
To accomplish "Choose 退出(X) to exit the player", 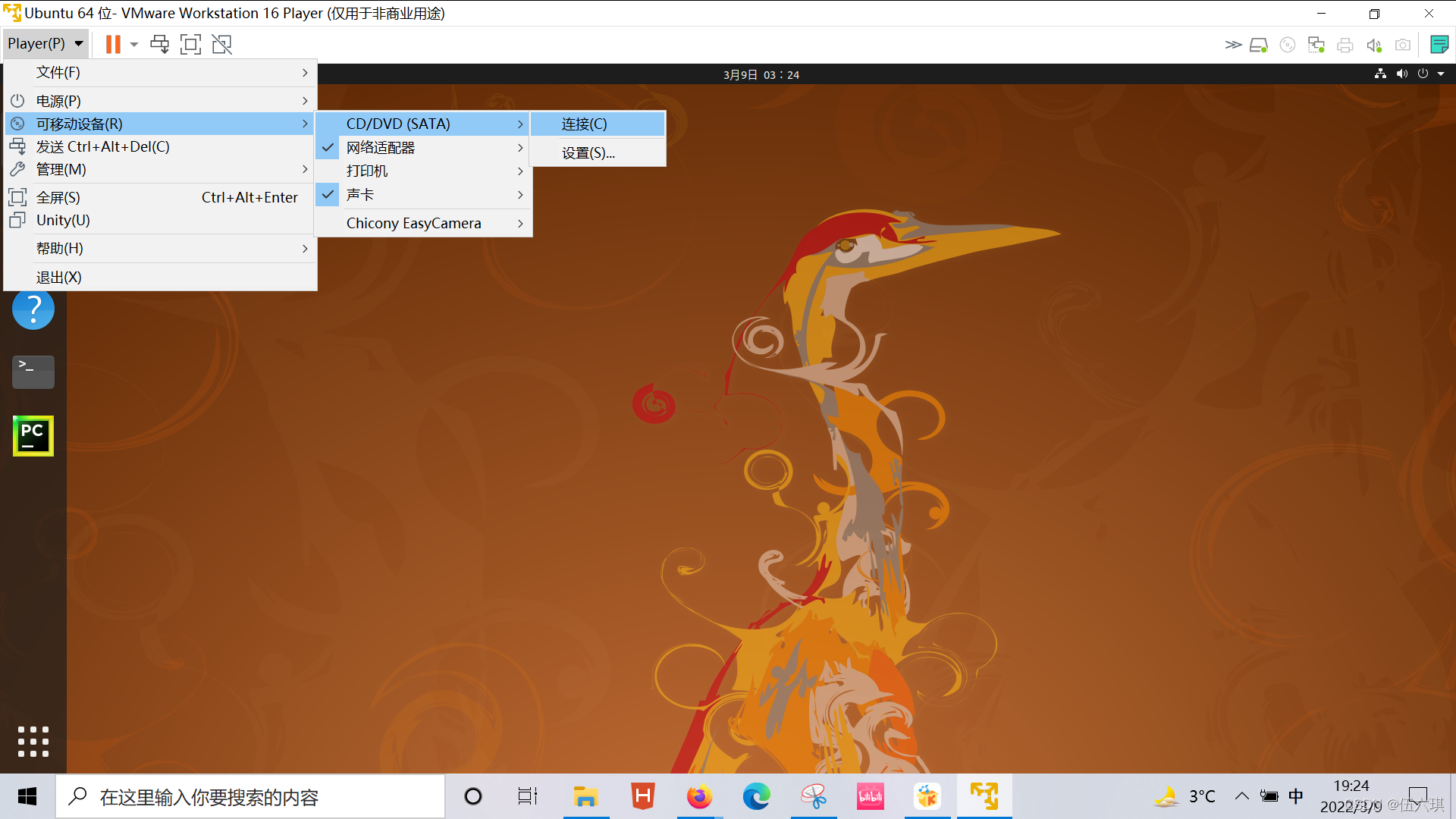I will coord(160,277).
